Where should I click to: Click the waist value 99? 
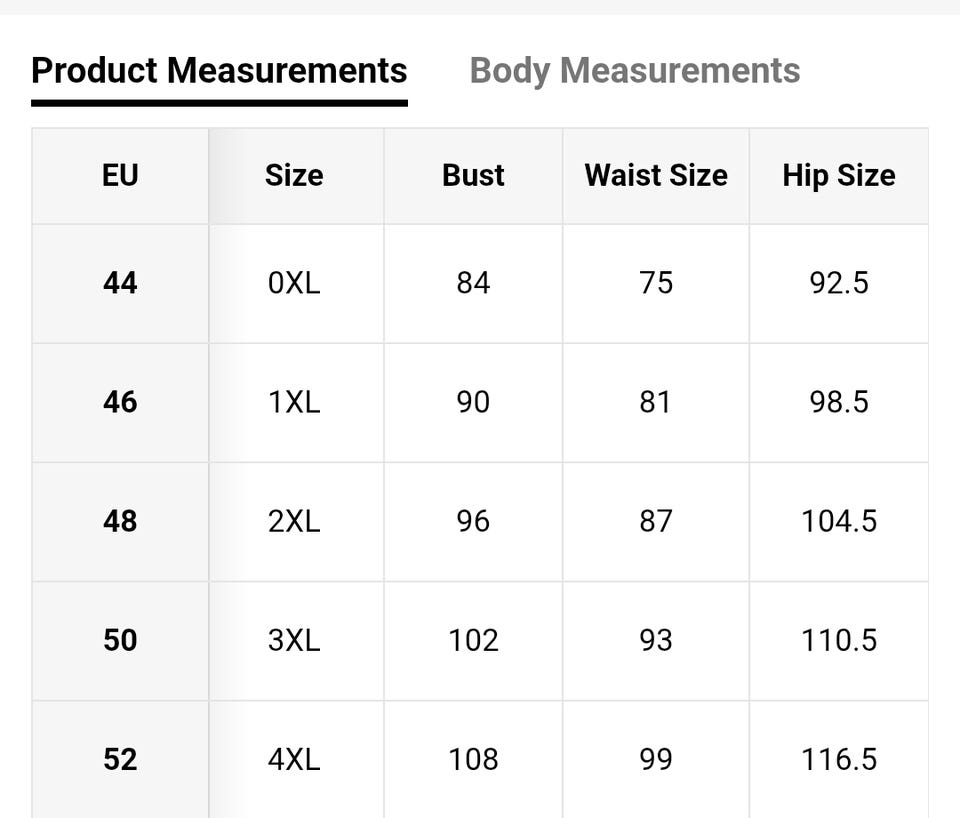(x=656, y=759)
